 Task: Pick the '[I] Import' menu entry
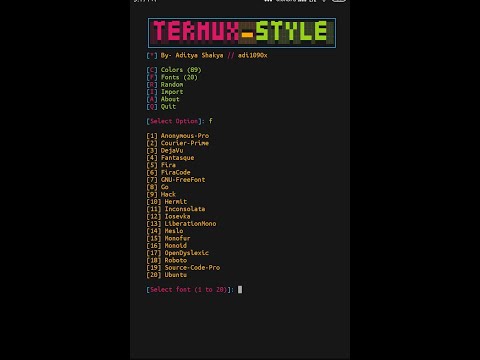[165, 92]
